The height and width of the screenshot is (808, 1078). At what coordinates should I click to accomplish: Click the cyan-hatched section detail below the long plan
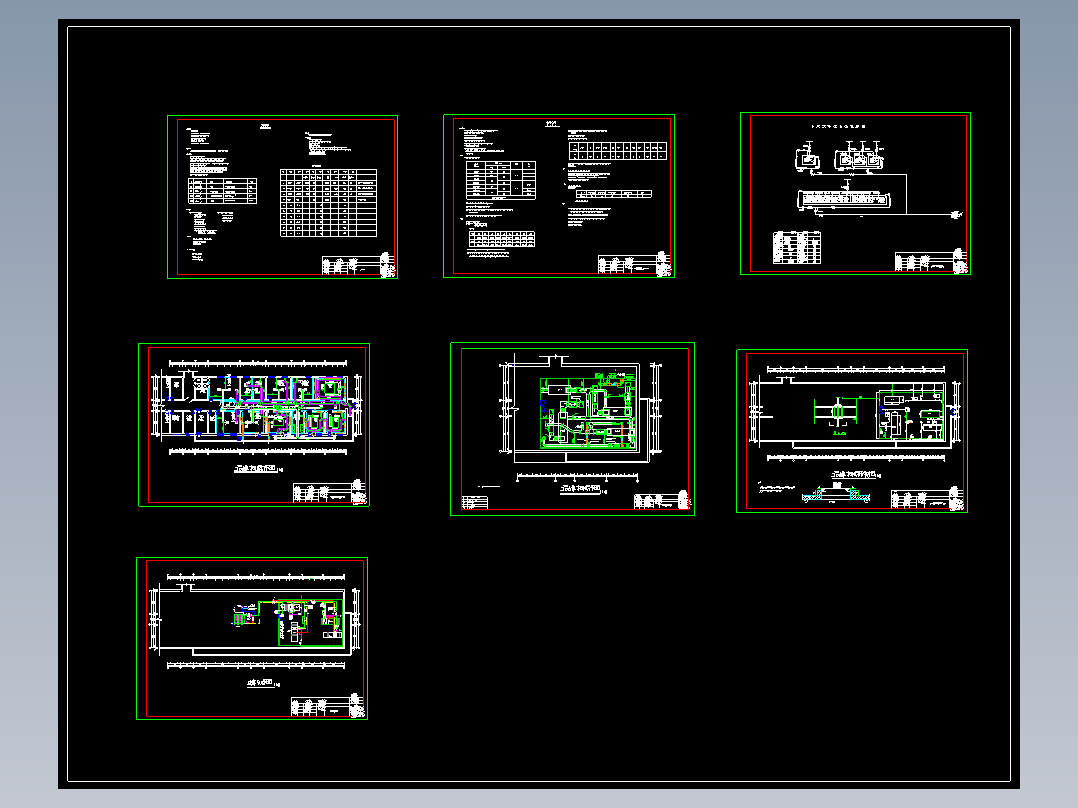point(836,494)
